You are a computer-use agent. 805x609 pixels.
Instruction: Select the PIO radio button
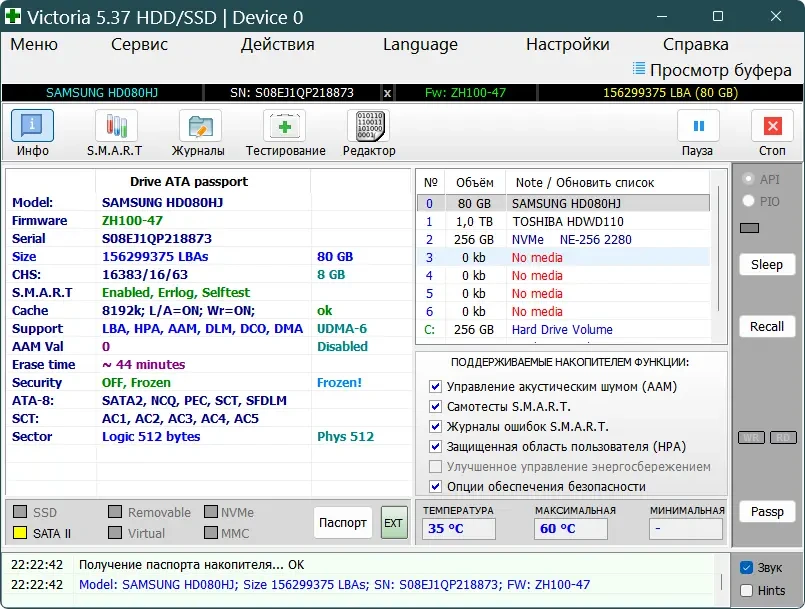click(748, 200)
